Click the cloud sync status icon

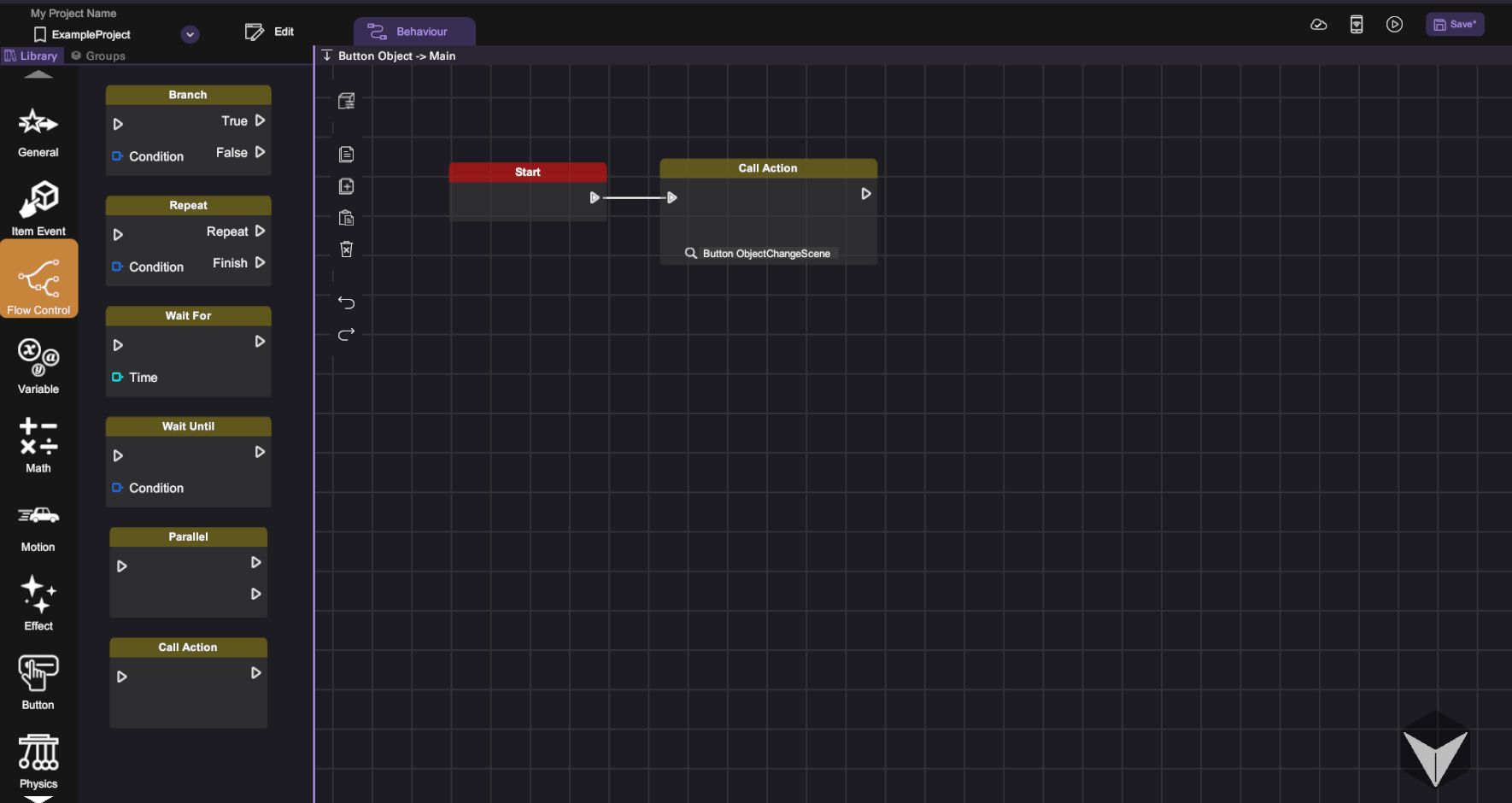coord(1318,25)
